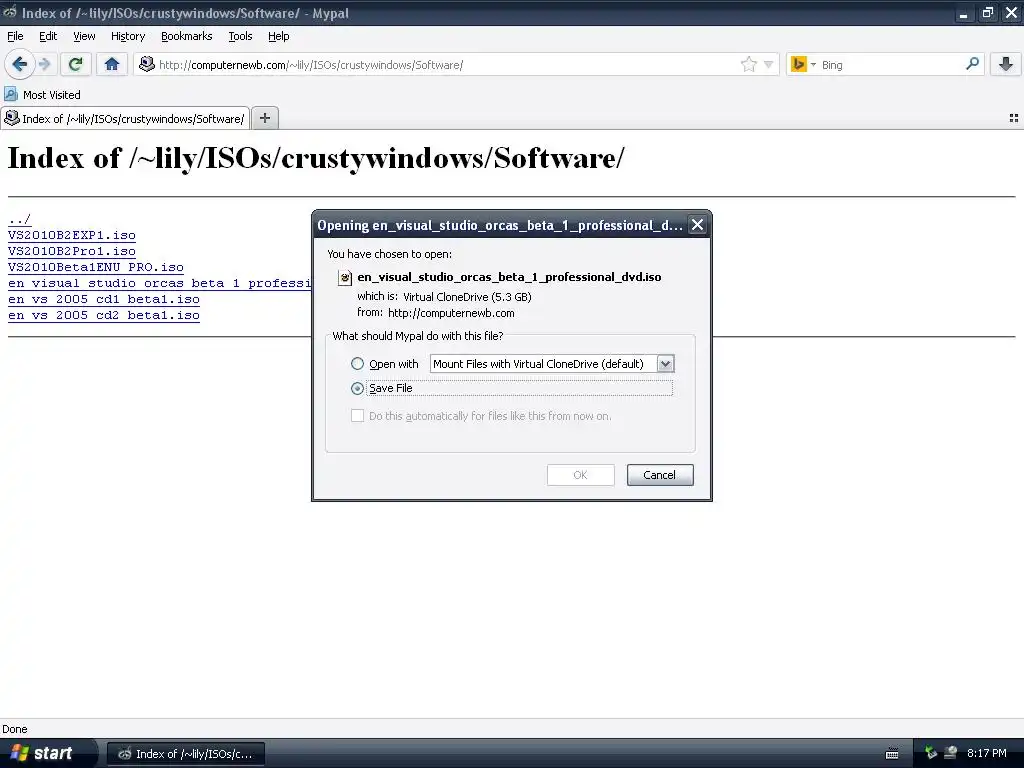Reload the current page
1024x768 pixels.
click(76, 64)
